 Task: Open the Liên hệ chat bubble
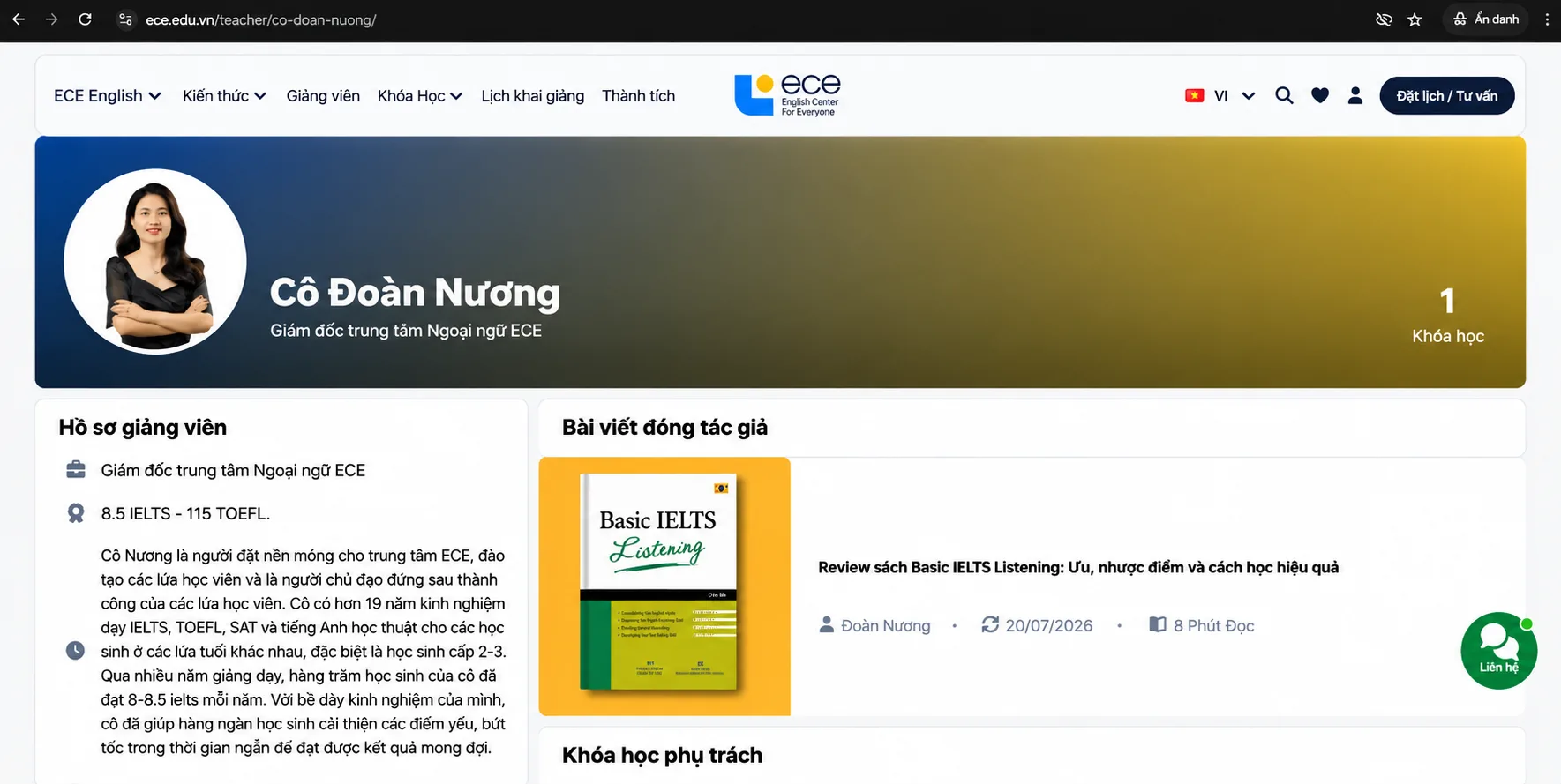click(1498, 651)
